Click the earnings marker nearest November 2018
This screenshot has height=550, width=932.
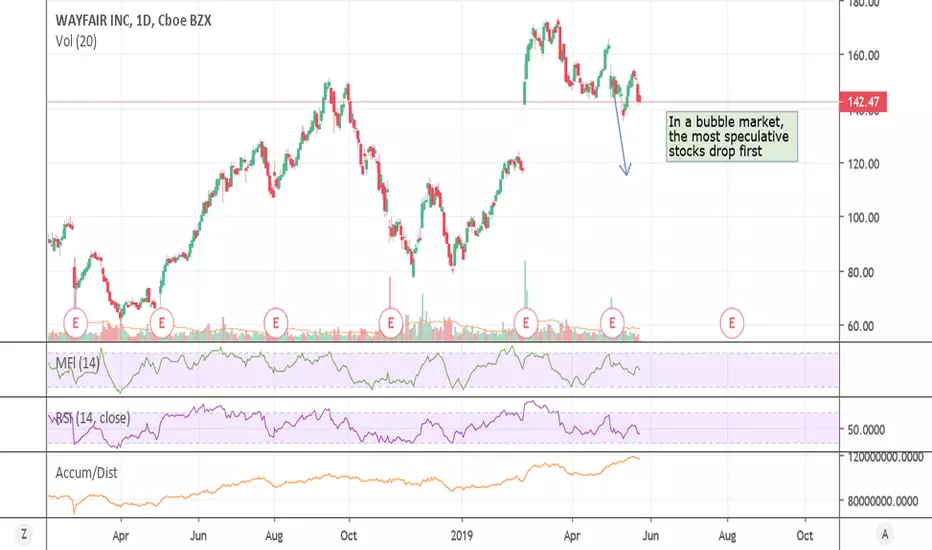391,323
